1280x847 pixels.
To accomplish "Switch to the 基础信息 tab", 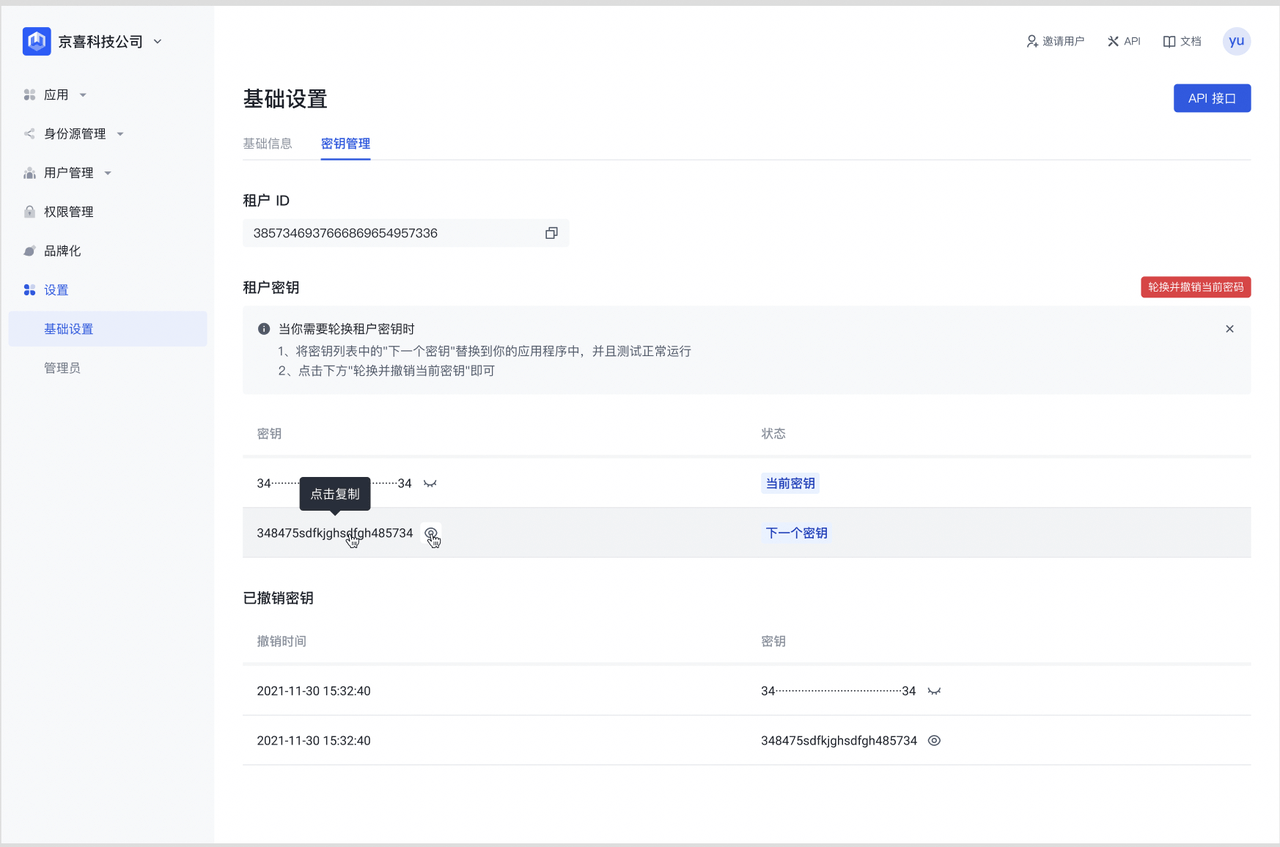I will point(267,143).
